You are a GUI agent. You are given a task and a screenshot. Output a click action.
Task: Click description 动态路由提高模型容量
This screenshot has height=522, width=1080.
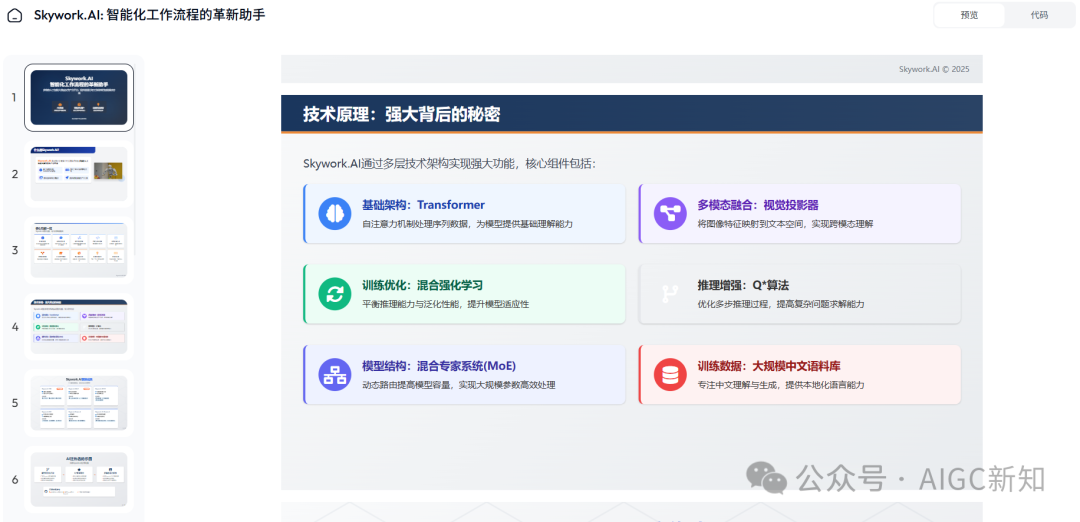tap(459, 385)
